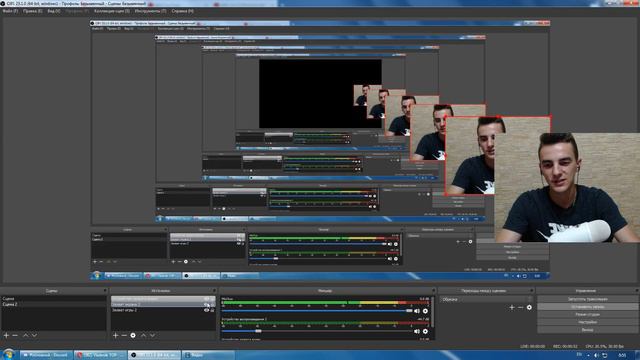
Task: Select the Захват игры 2 source row
Action: pos(163,310)
